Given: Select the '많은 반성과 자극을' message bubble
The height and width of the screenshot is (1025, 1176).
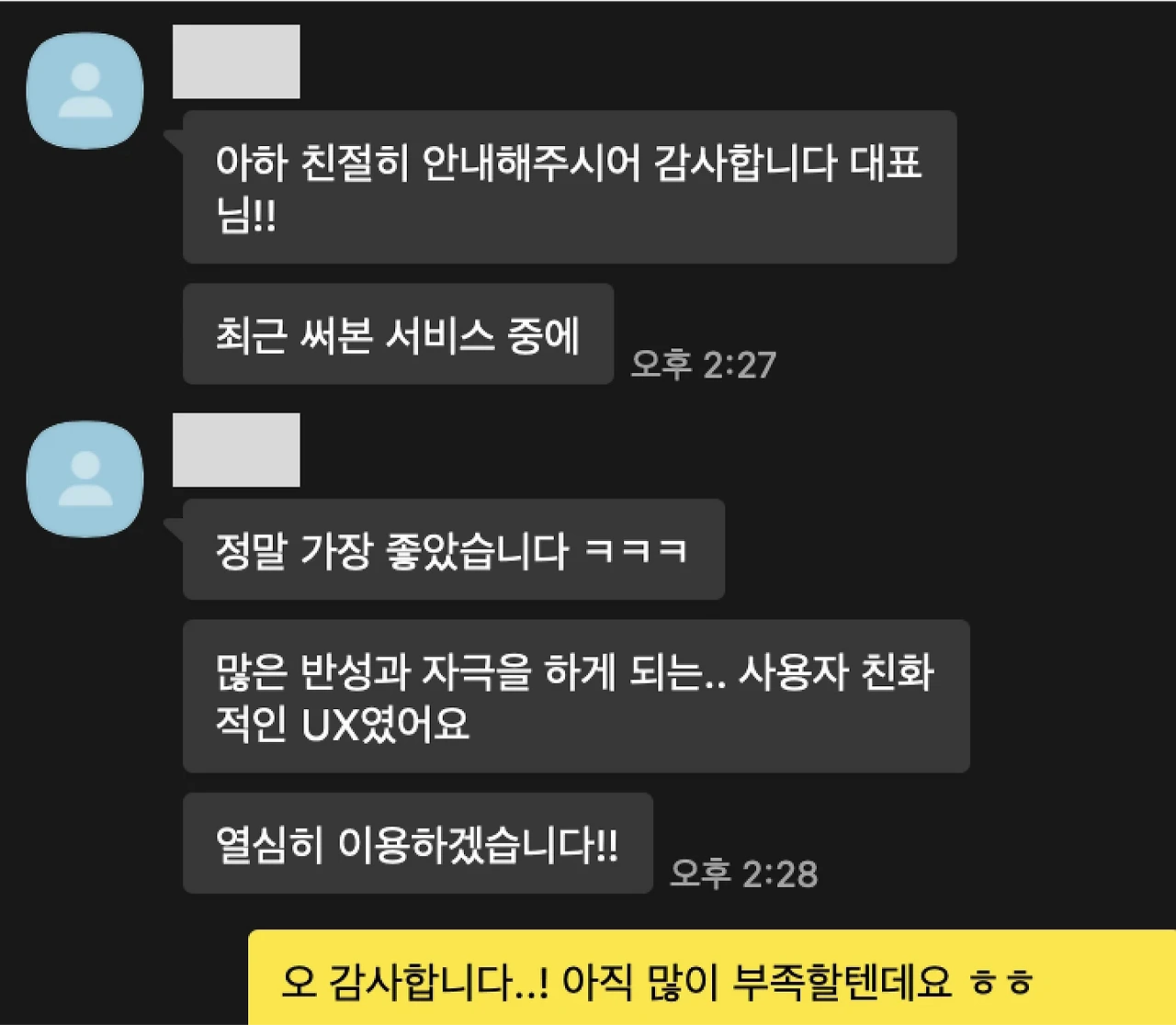Looking at the screenshot, I should [x=576, y=696].
